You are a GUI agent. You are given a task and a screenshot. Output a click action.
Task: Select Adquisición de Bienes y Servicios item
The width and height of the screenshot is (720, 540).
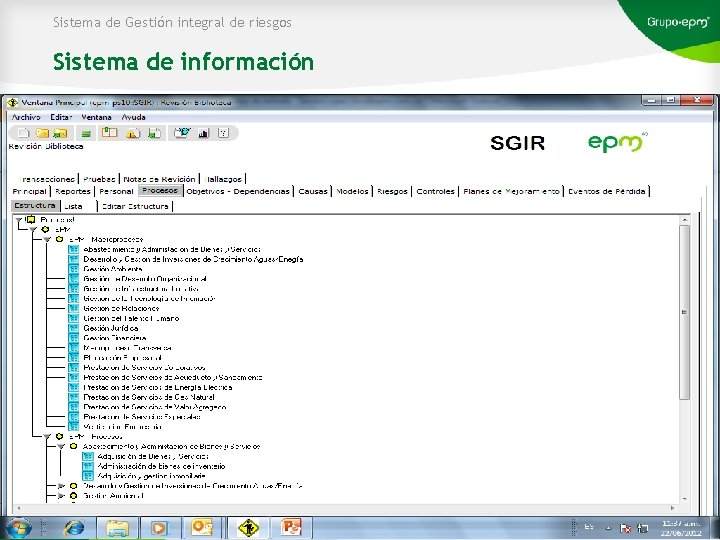pyautogui.click(x=153, y=456)
